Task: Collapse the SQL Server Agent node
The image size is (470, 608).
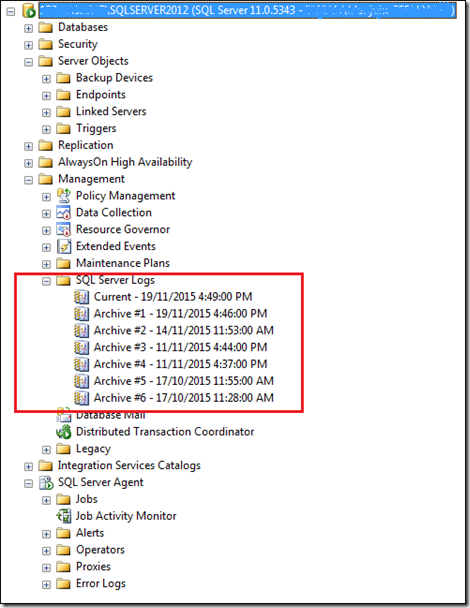Action: coord(28,484)
